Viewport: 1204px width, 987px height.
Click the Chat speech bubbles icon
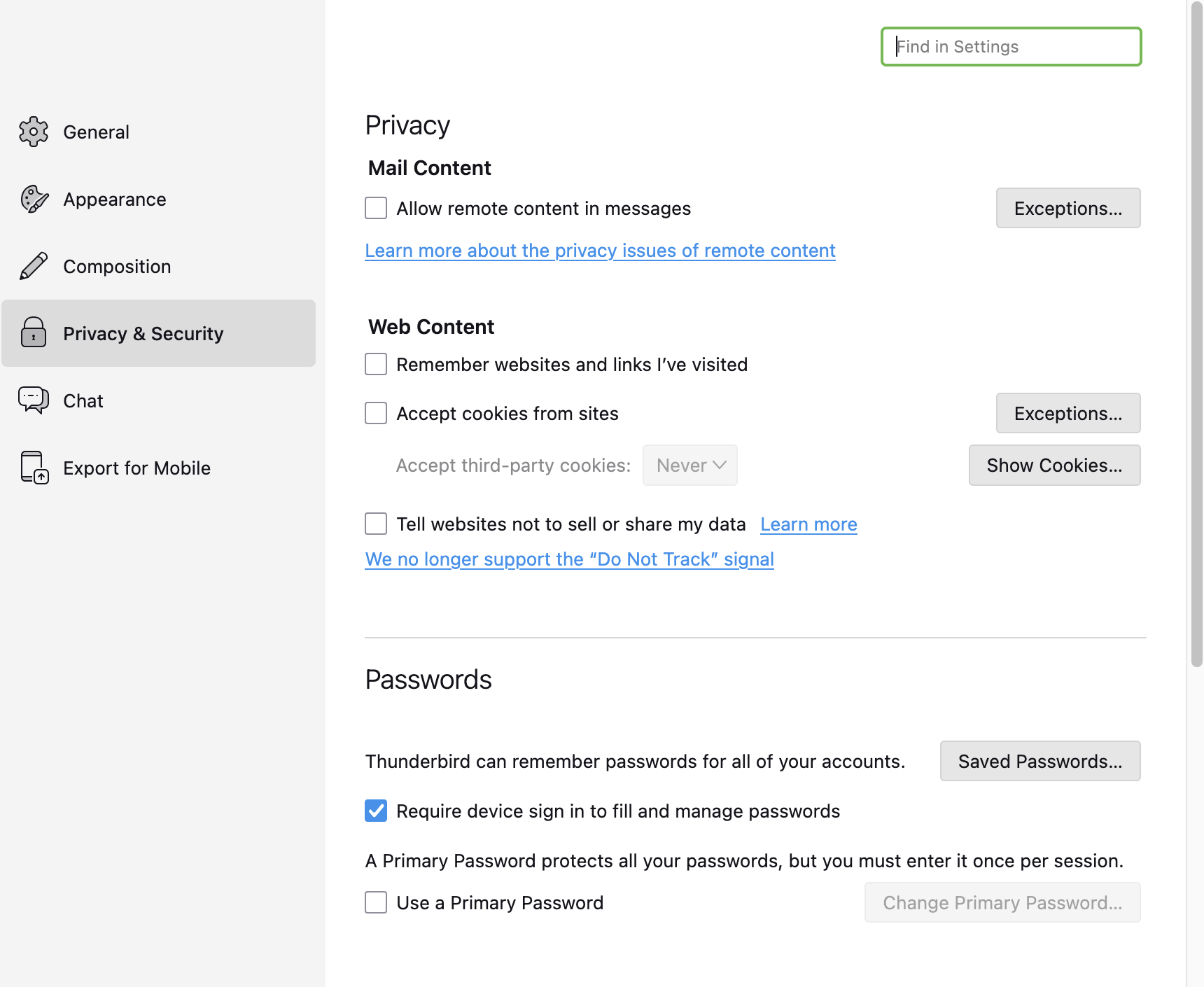pyautogui.click(x=34, y=400)
